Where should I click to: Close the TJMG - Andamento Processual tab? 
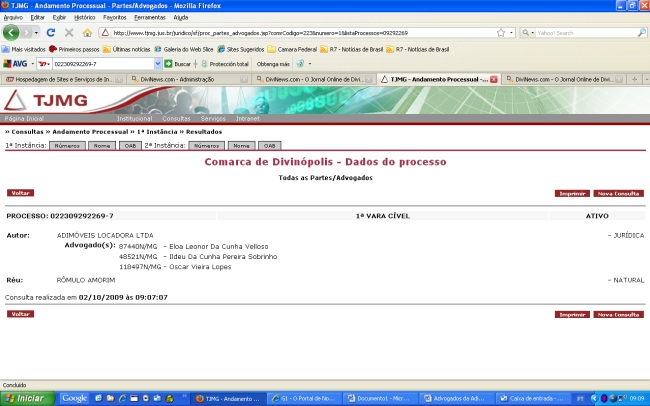tap(493, 79)
